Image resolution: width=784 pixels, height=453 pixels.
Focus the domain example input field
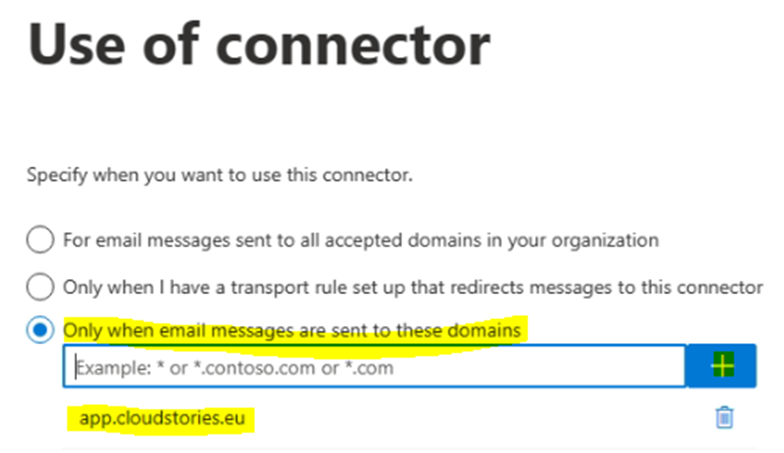(x=374, y=367)
